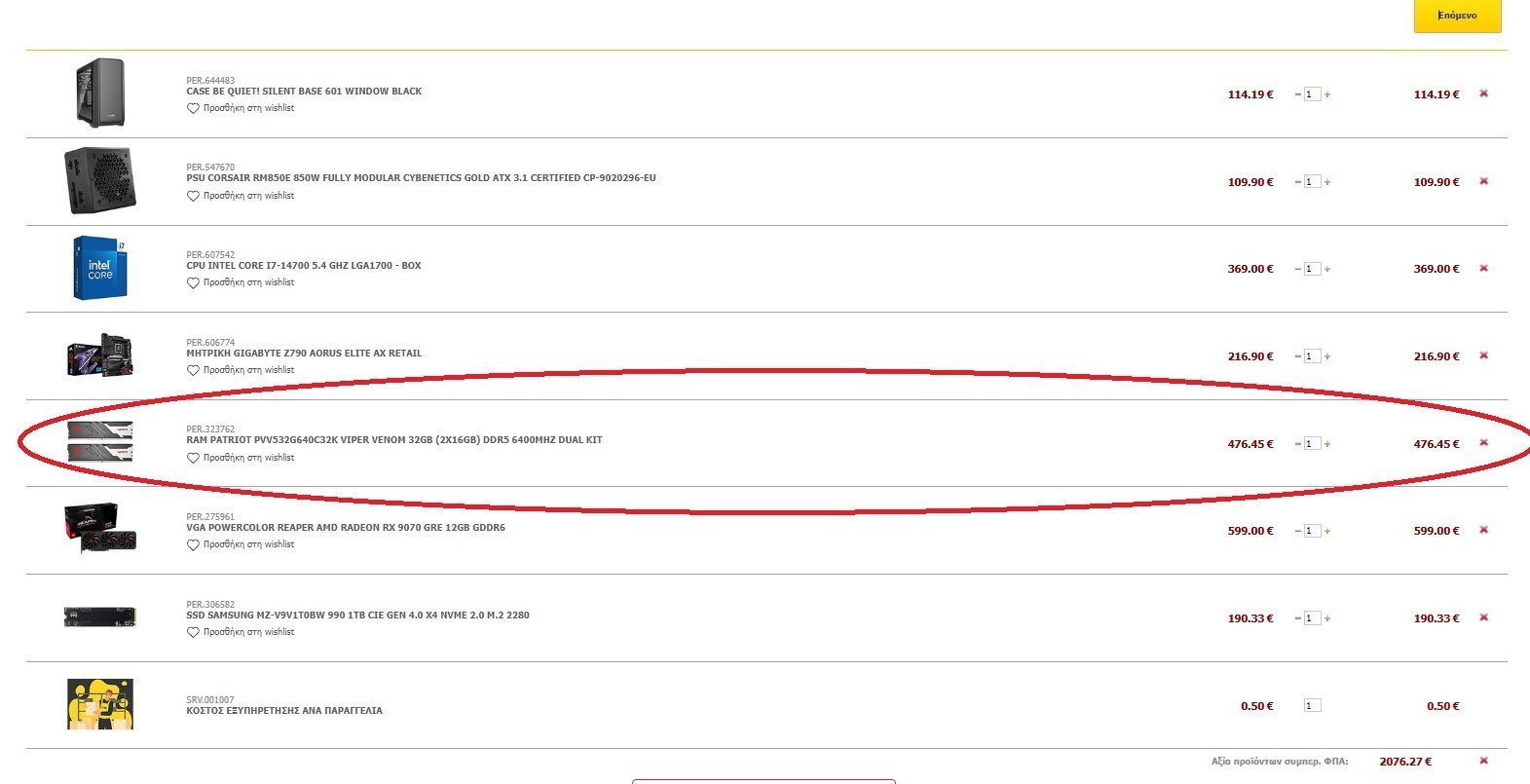Remove the be quiet! Silent Base 601 case
Viewport: 1530px width, 784px height.
click(x=1483, y=93)
